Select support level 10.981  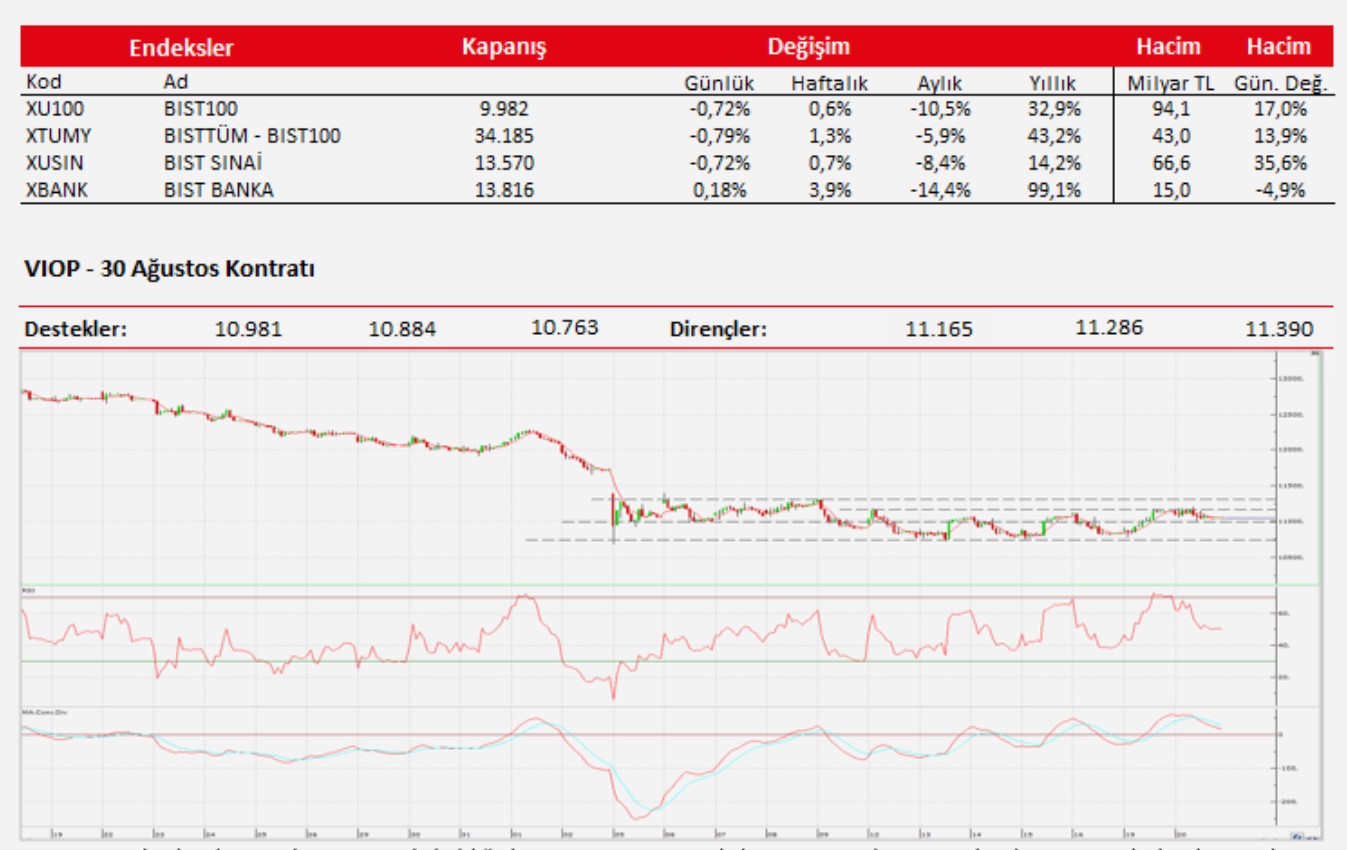click(248, 329)
